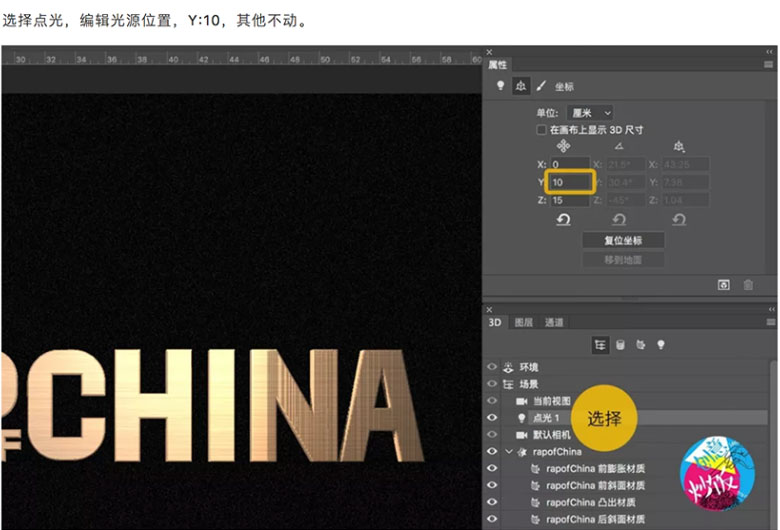Image resolution: width=780 pixels, height=530 pixels.
Task: Enable 在画布上显示 3D 尺寸 checkbox
Action: pyautogui.click(x=541, y=130)
